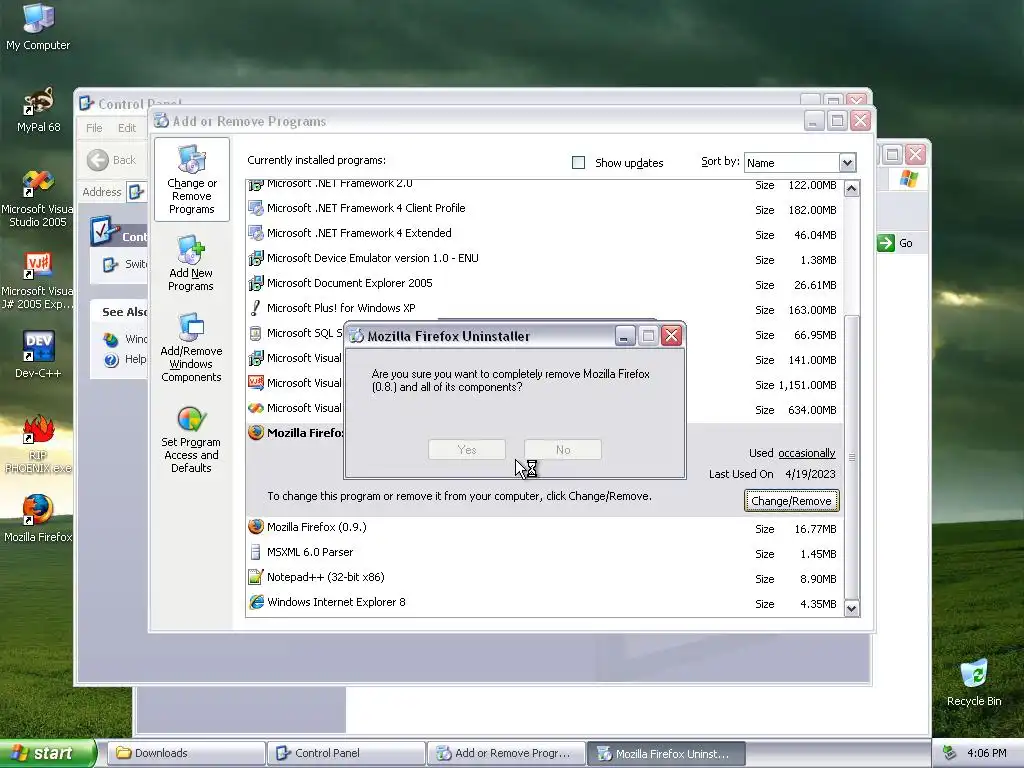The width and height of the screenshot is (1024, 768).
Task: Click the green Go arrow icon
Action: (x=886, y=243)
